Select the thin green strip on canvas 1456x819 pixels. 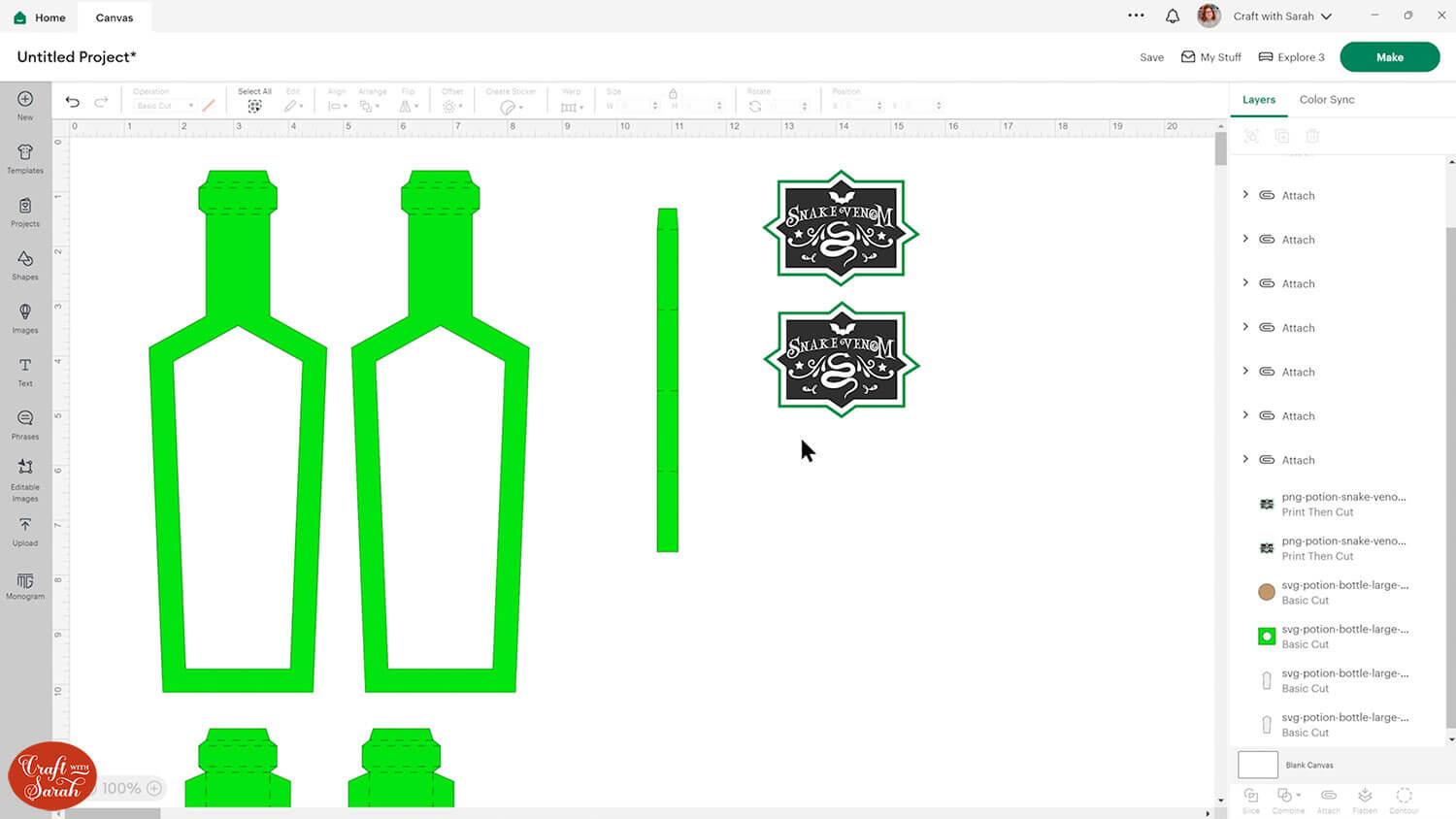667,380
